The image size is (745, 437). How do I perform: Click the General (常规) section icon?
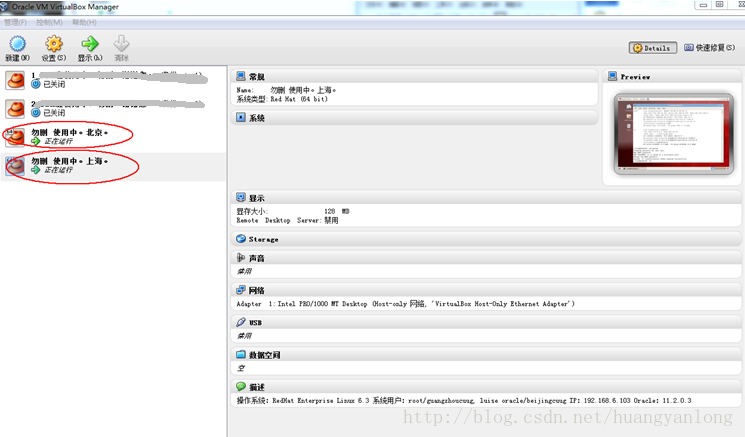click(x=241, y=76)
